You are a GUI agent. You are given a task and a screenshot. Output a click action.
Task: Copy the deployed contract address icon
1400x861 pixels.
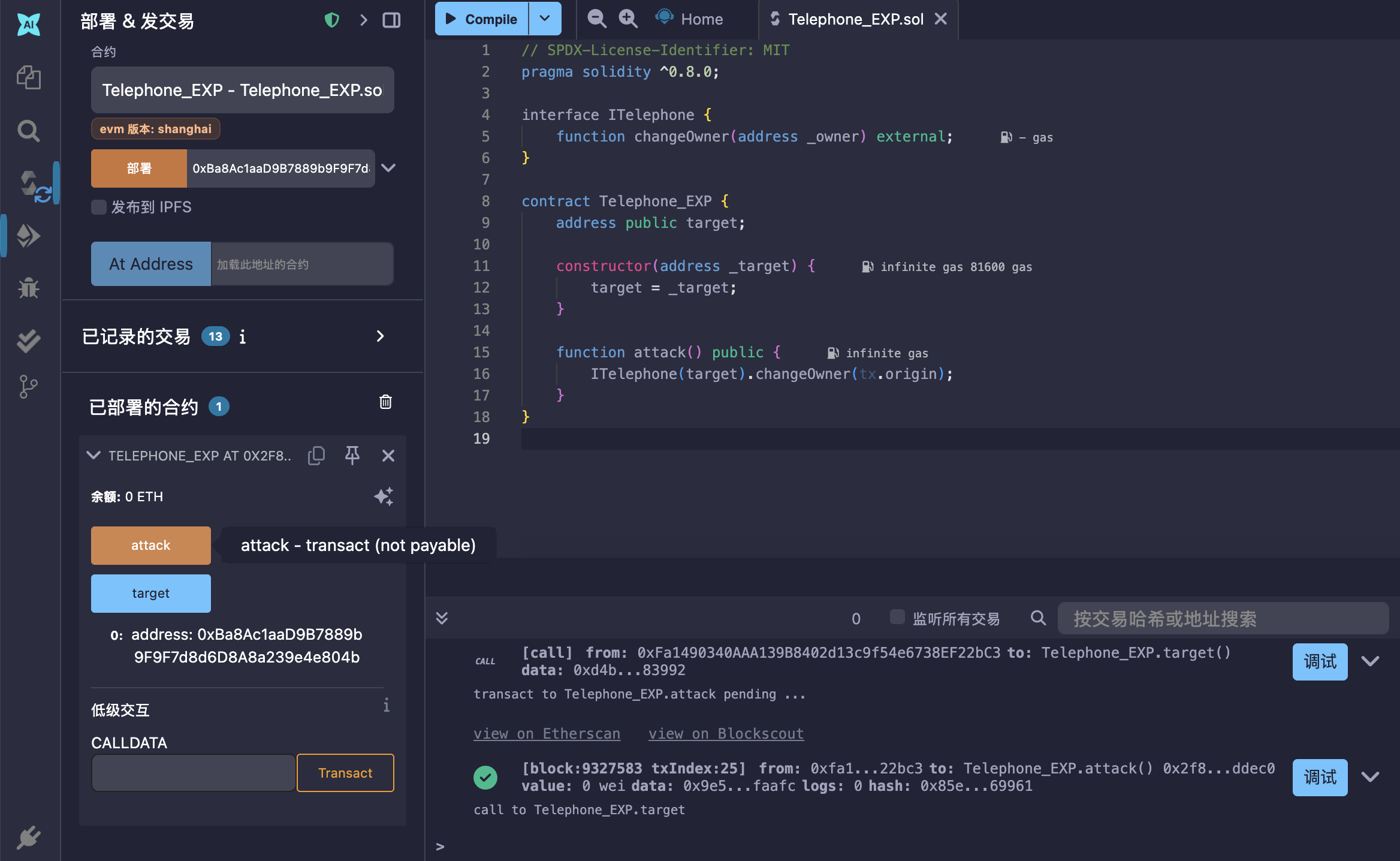click(x=316, y=456)
